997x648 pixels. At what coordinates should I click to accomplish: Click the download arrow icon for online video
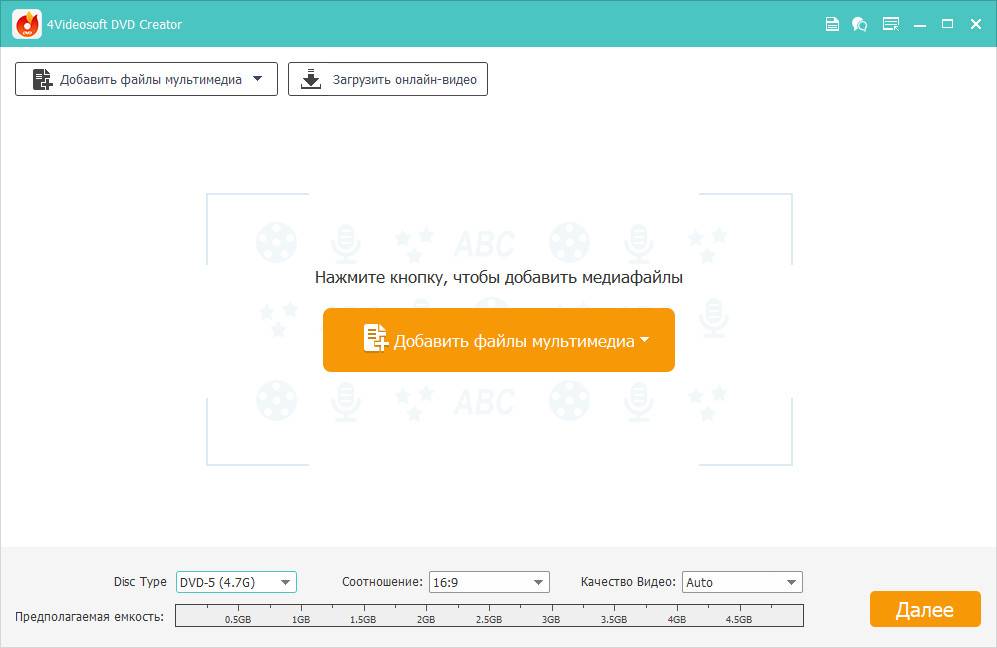click(x=312, y=80)
